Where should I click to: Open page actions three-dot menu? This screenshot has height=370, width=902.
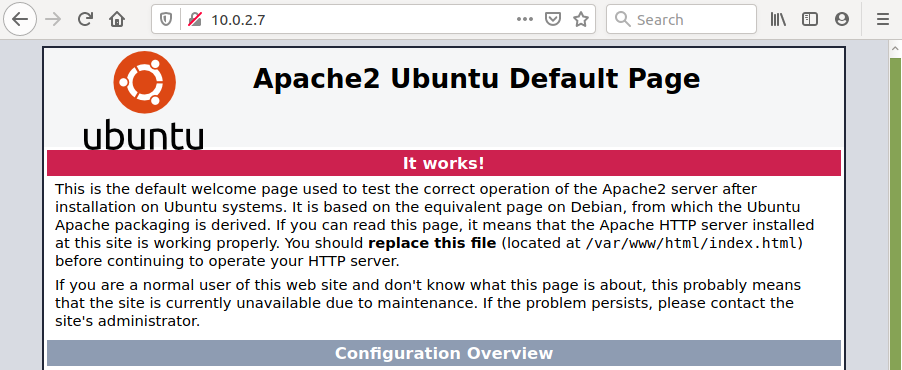point(525,20)
